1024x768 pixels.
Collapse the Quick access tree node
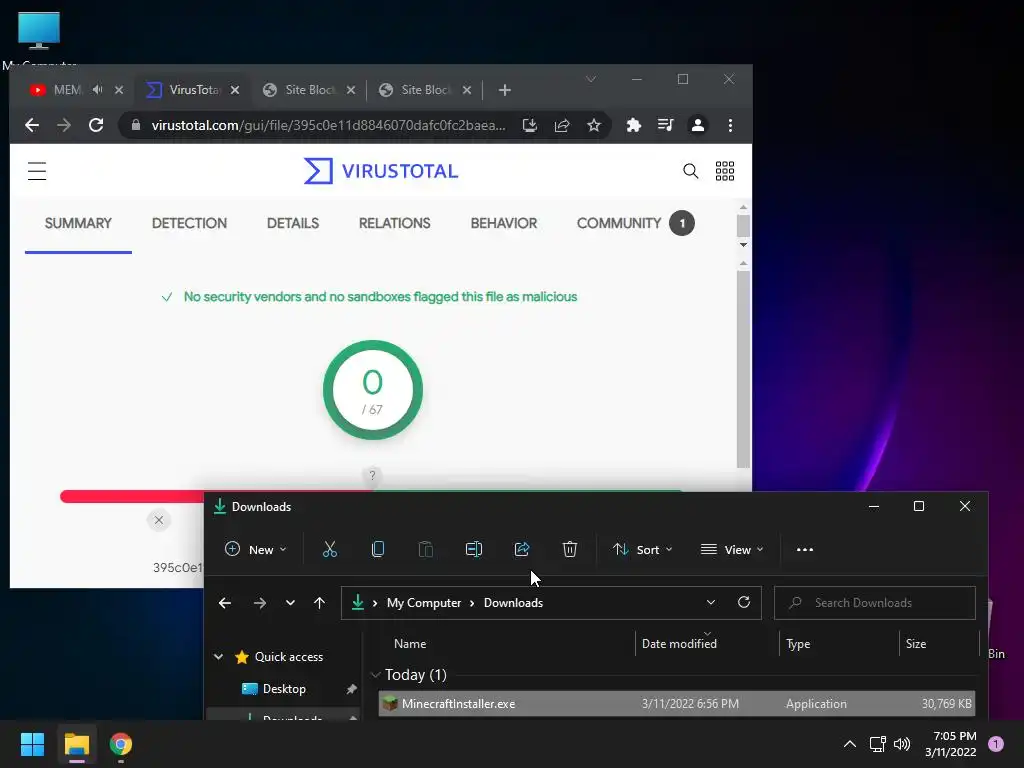(219, 656)
